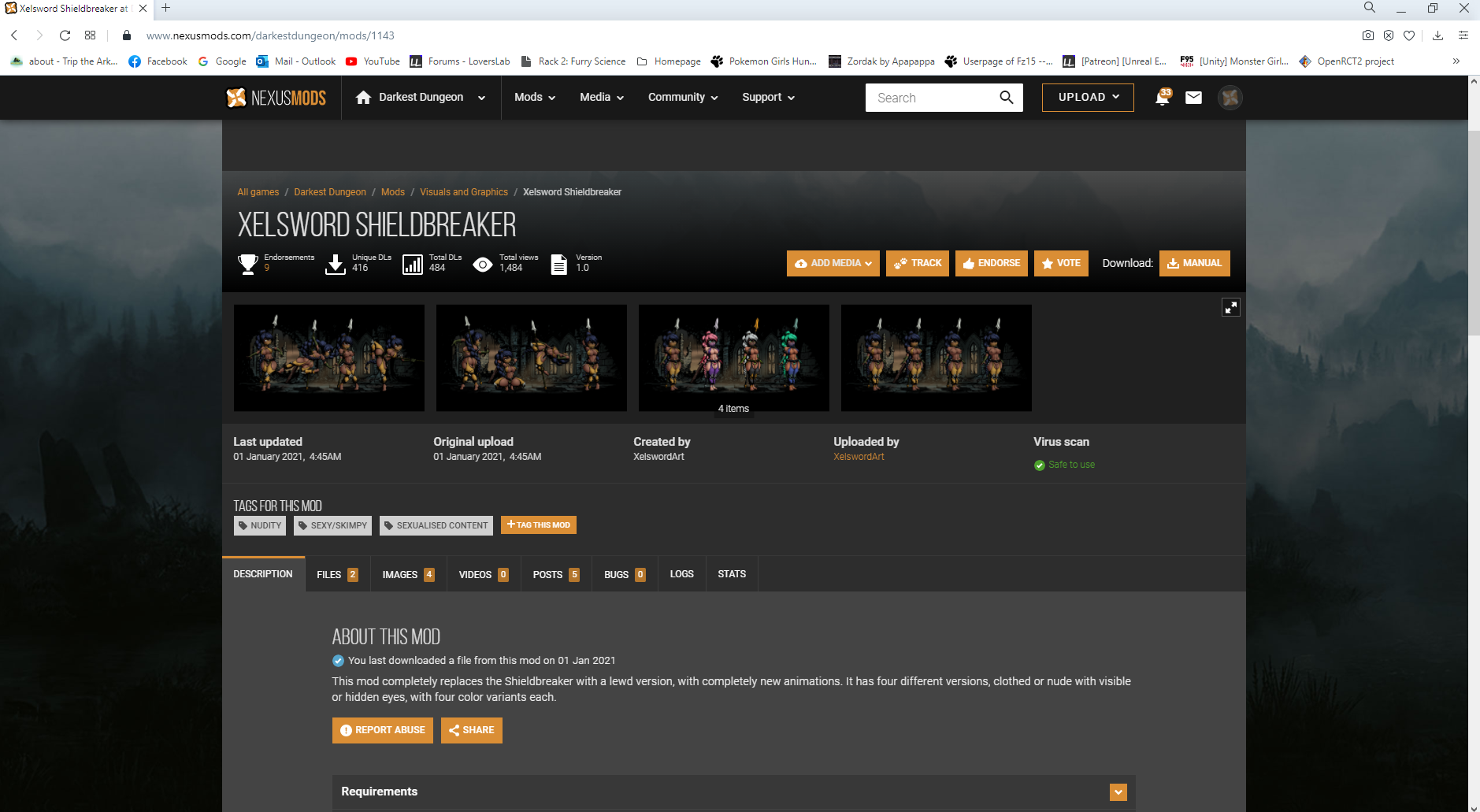Screen dimensions: 1480x812
Task: Open the browser speed dial grid icon
Action: tap(91, 35)
